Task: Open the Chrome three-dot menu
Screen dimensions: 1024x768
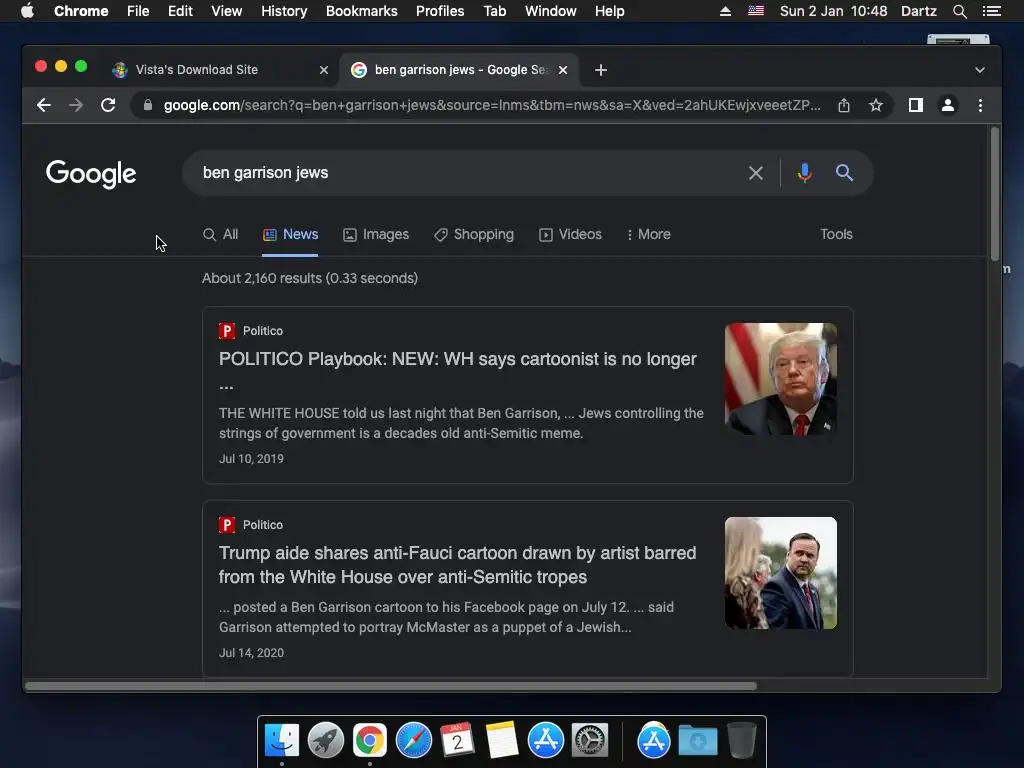Action: [980, 105]
